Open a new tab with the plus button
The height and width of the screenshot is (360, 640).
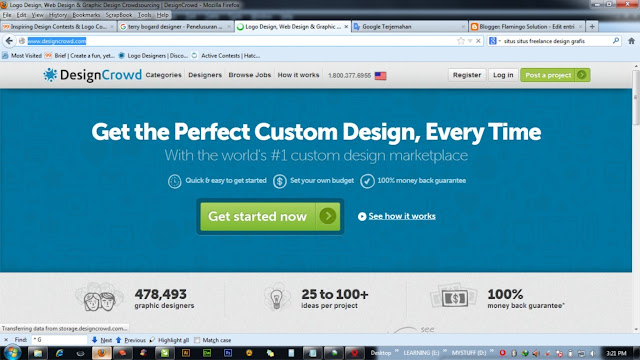[592, 27]
